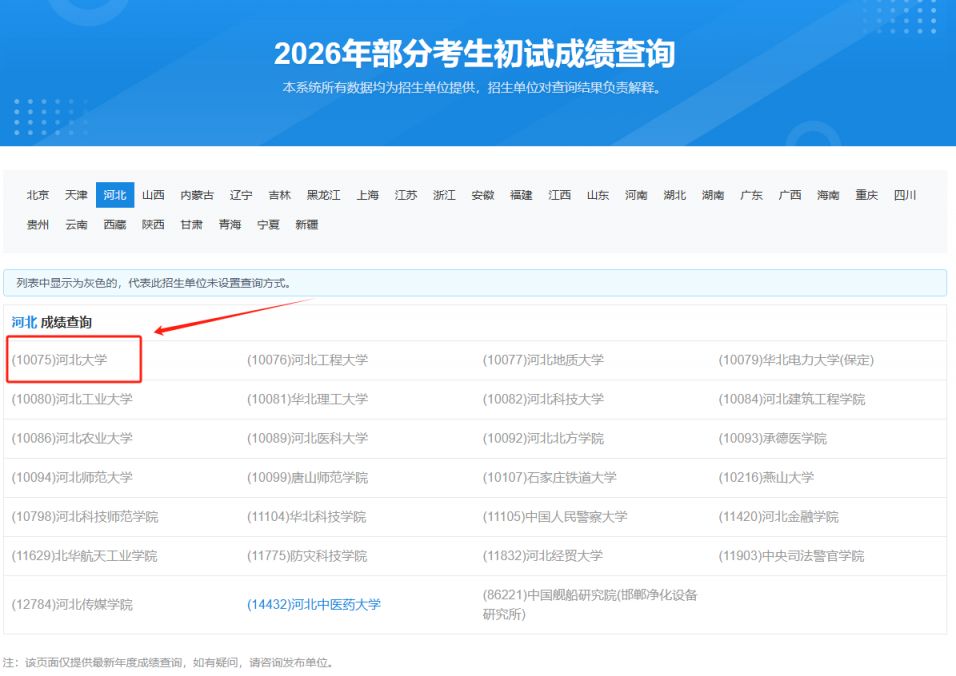Select the 广东 province tab

(751, 195)
